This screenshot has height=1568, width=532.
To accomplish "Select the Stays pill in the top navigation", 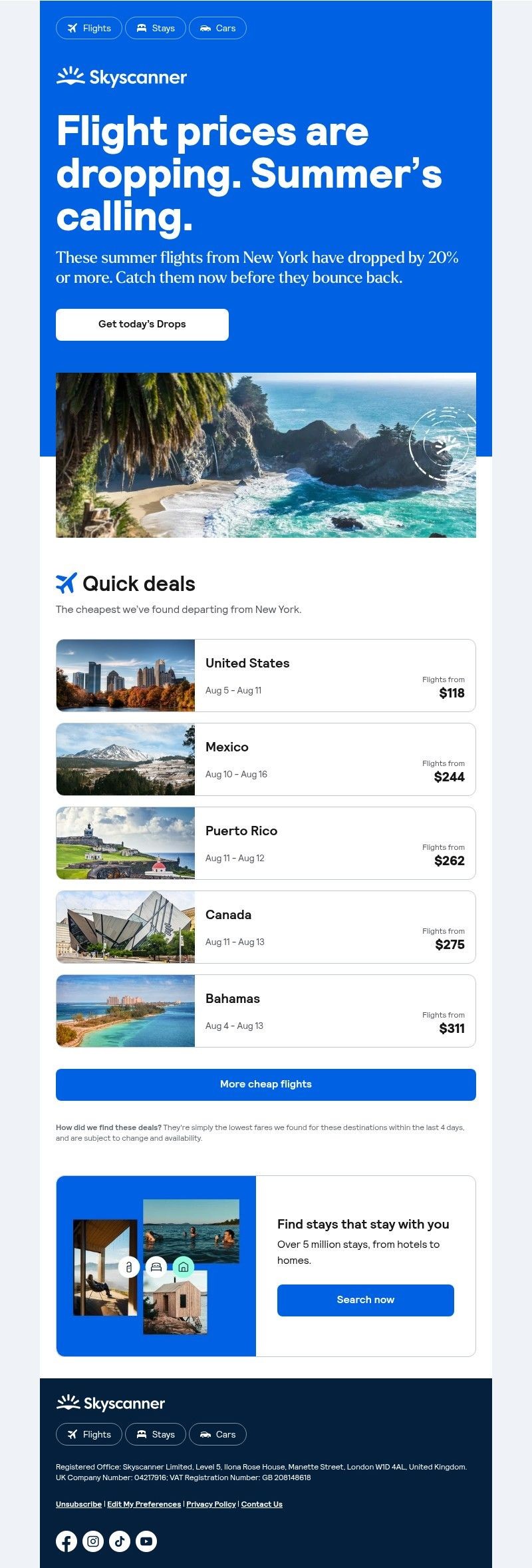I will pyautogui.click(x=156, y=28).
